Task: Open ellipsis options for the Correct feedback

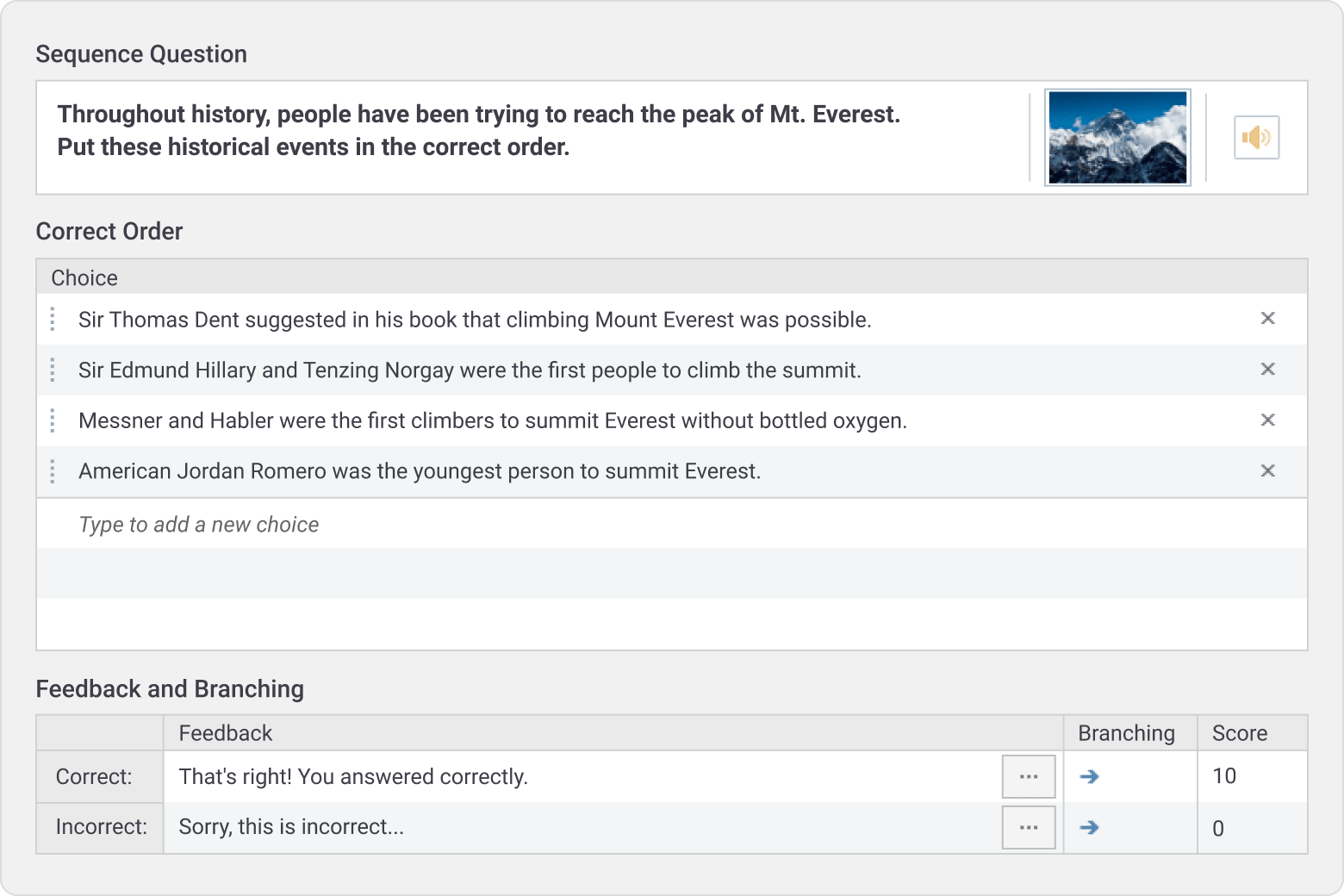Action: click(x=1029, y=775)
